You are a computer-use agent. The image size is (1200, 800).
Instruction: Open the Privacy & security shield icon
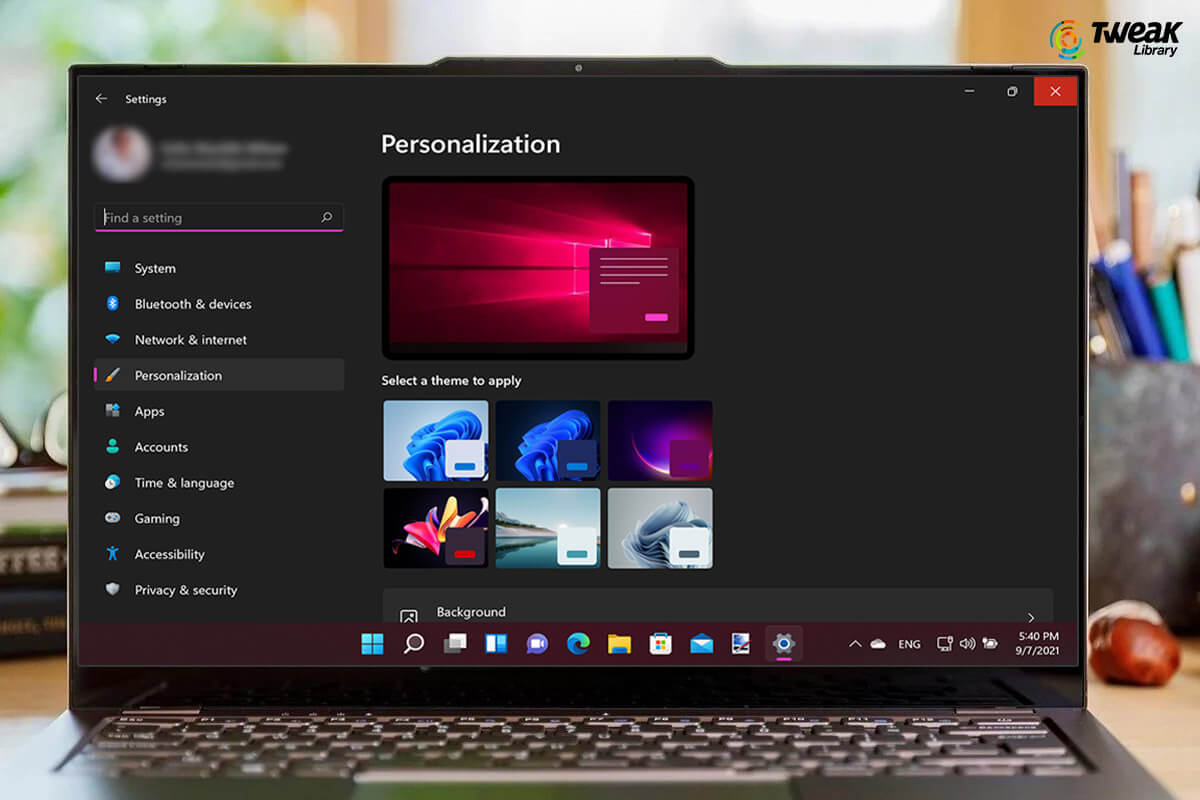[x=114, y=590]
